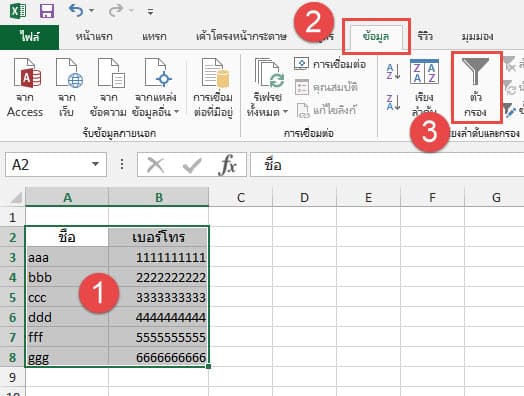Import data จากข้อความ (From Text)
Image resolution: width=524 pixels, height=396 pixels.
pos(108,88)
